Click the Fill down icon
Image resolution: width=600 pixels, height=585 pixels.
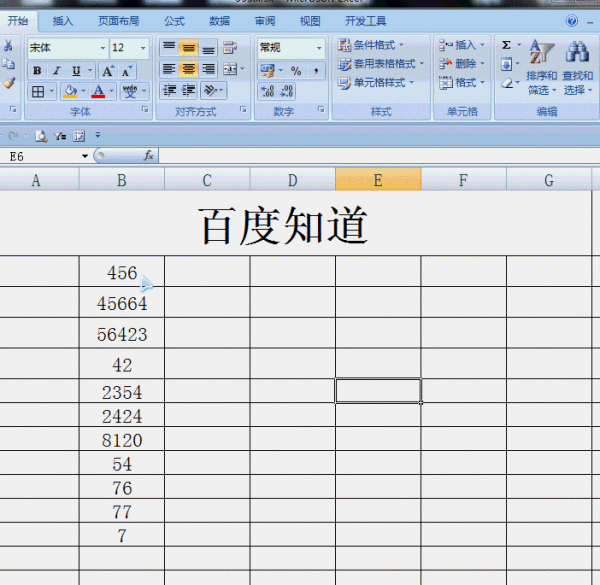(x=506, y=64)
